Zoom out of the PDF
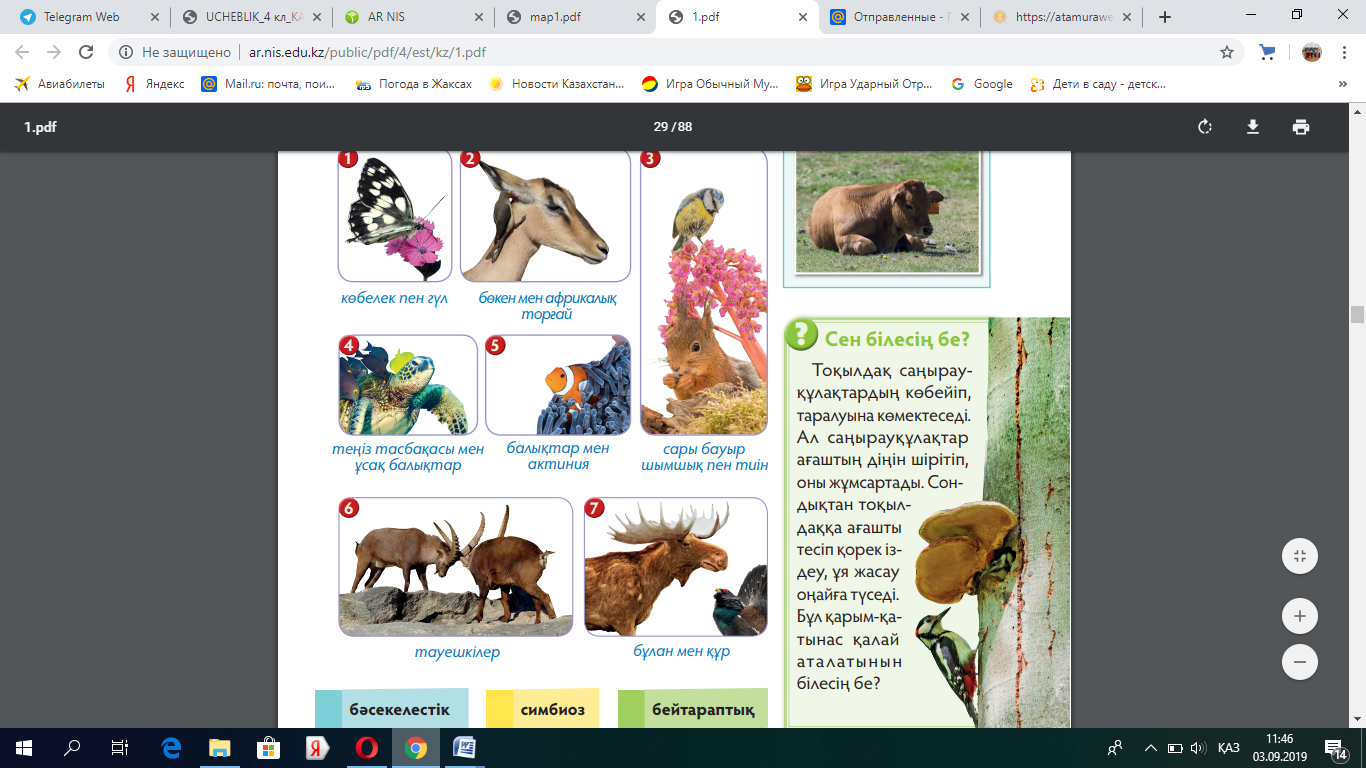 pyautogui.click(x=1300, y=661)
